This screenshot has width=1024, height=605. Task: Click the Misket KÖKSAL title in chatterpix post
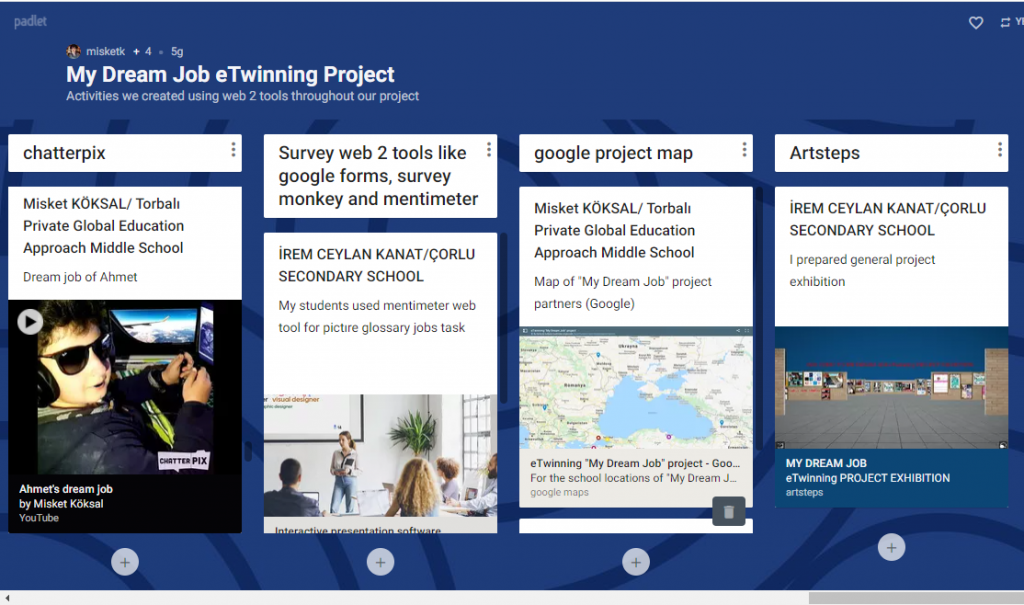click(x=104, y=225)
